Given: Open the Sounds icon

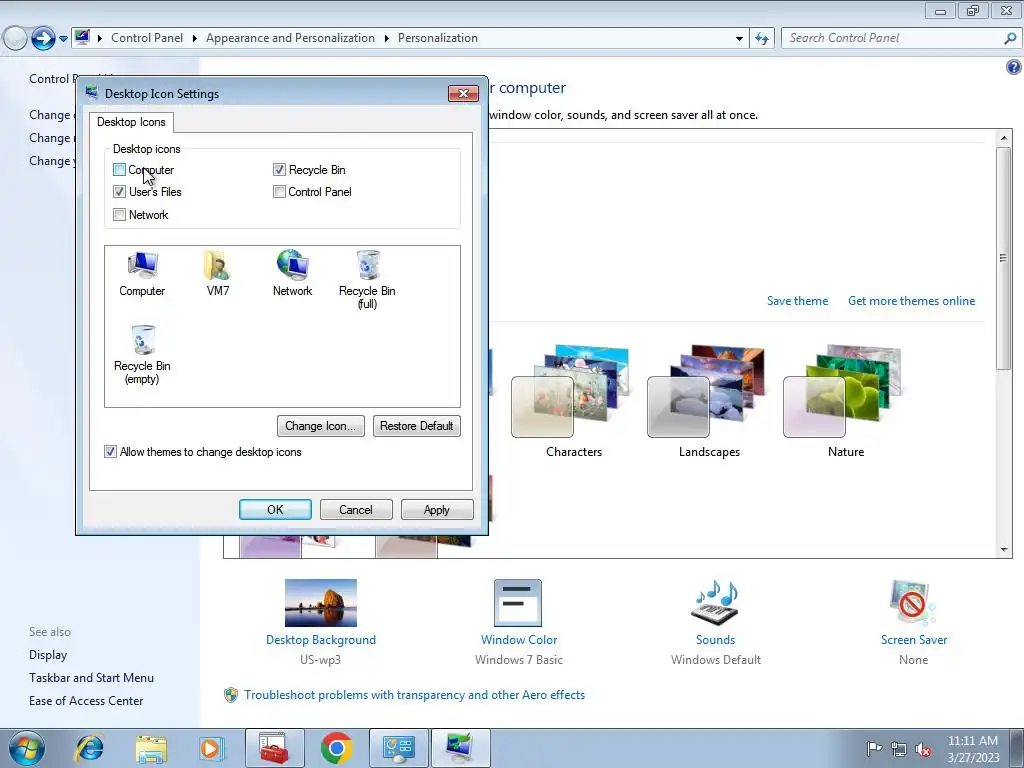Looking at the screenshot, I should pyautogui.click(x=715, y=603).
